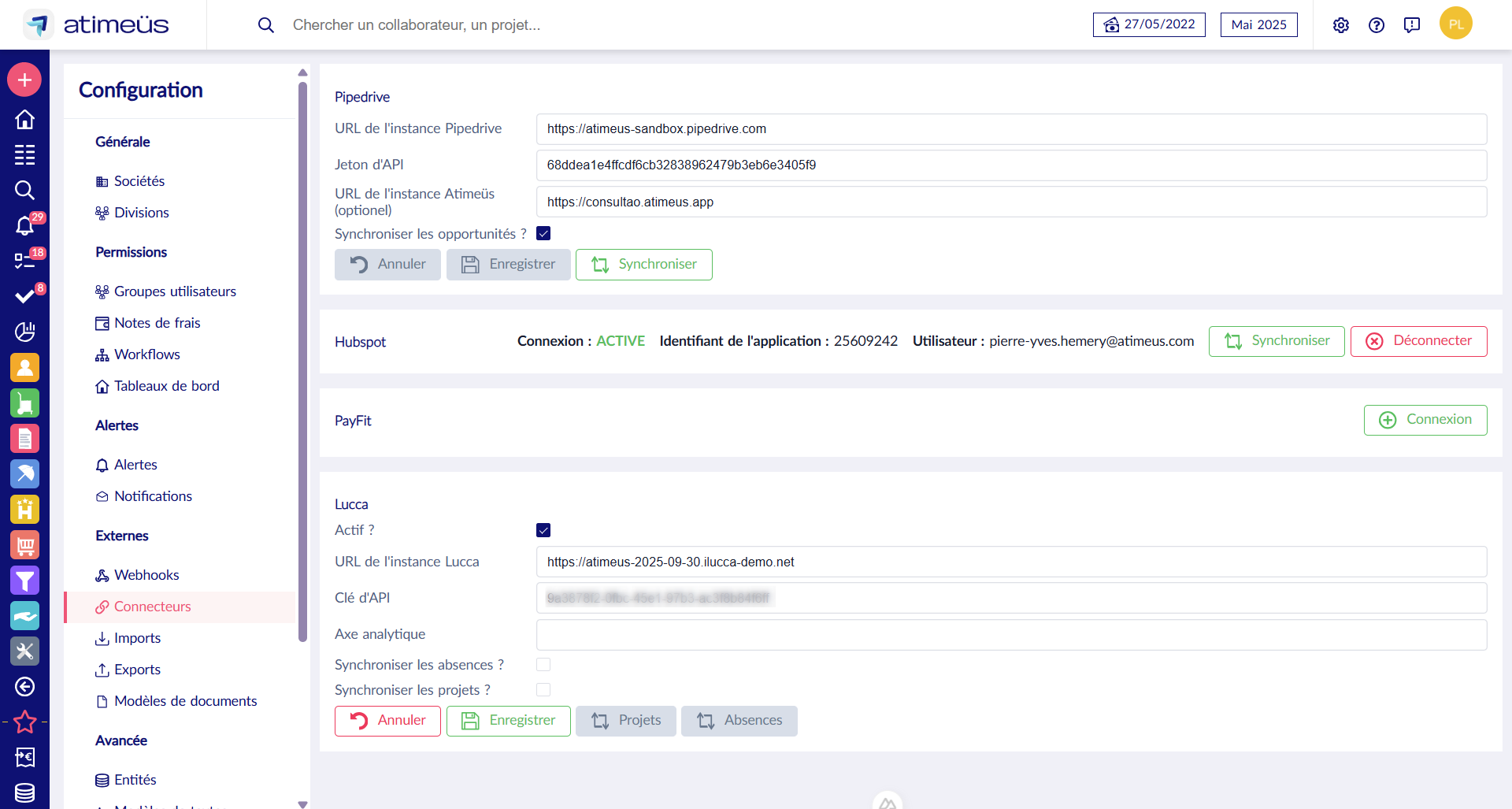
Task: Check Synchroniser les projets checkbox
Action: coord(543,690)
